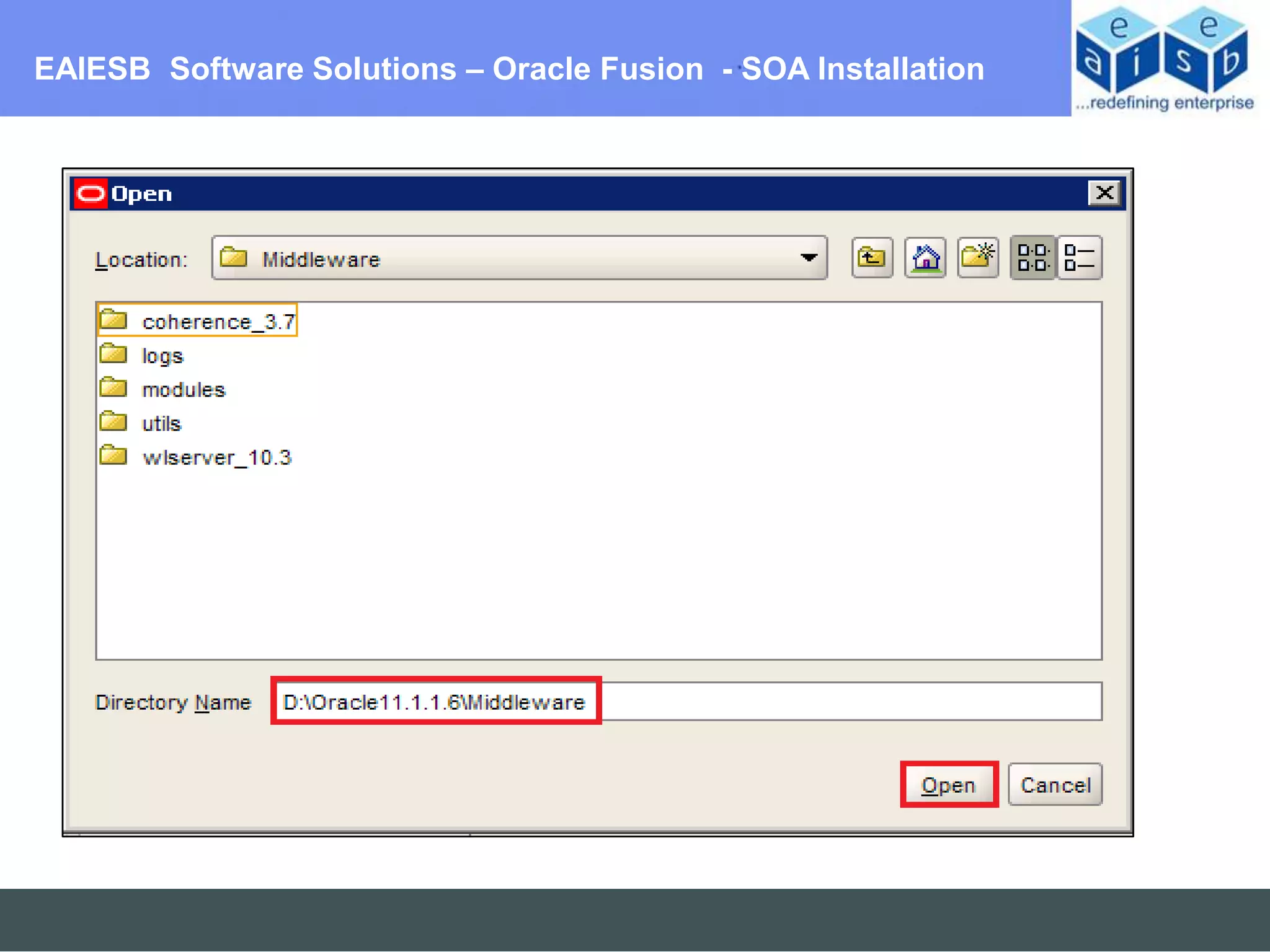
Task: Confirm with the Open button
Action: pyautogui.click(x=949, y=785)
